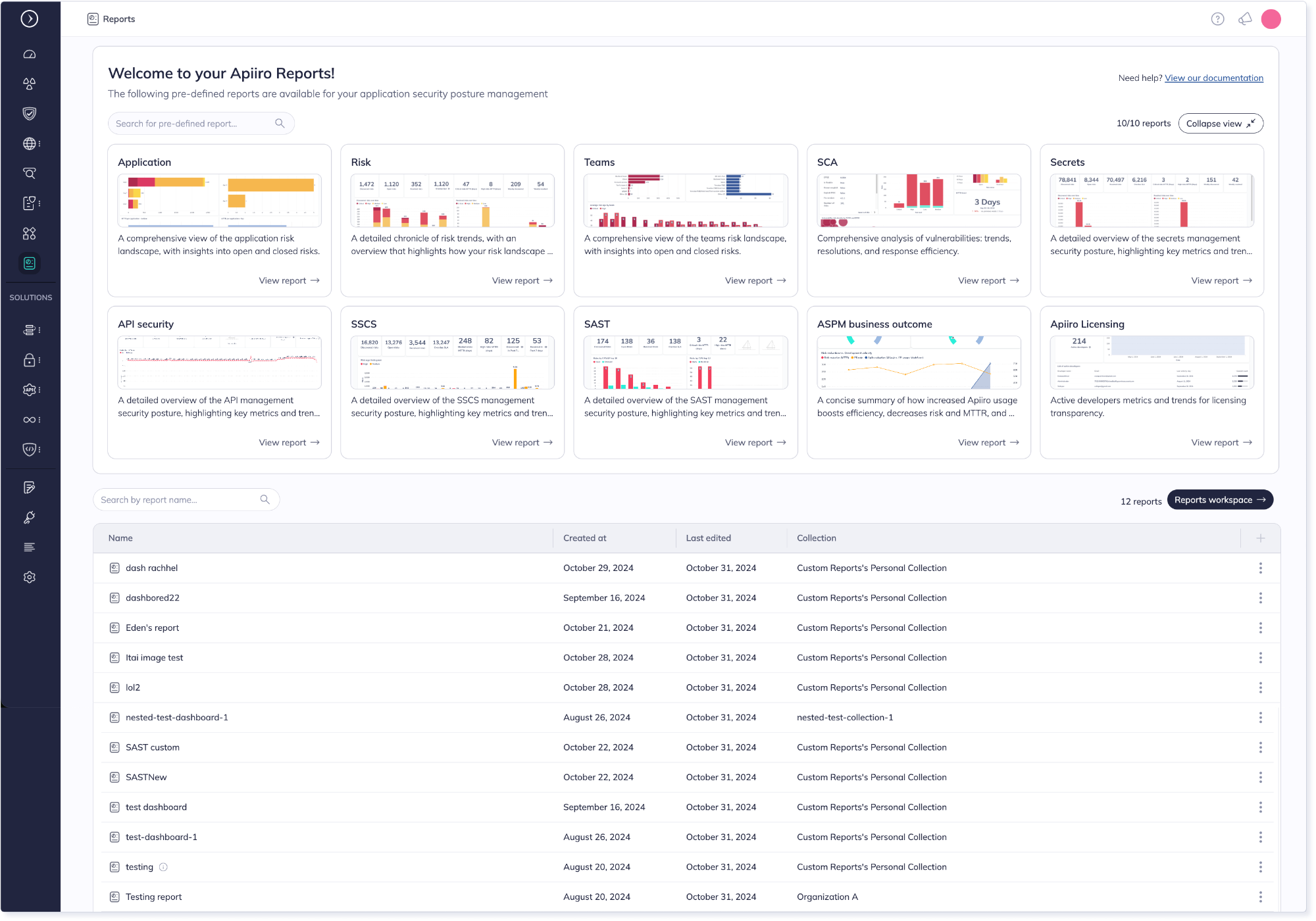Click the nested-test-collection-1 collection cell

(845, 718)
